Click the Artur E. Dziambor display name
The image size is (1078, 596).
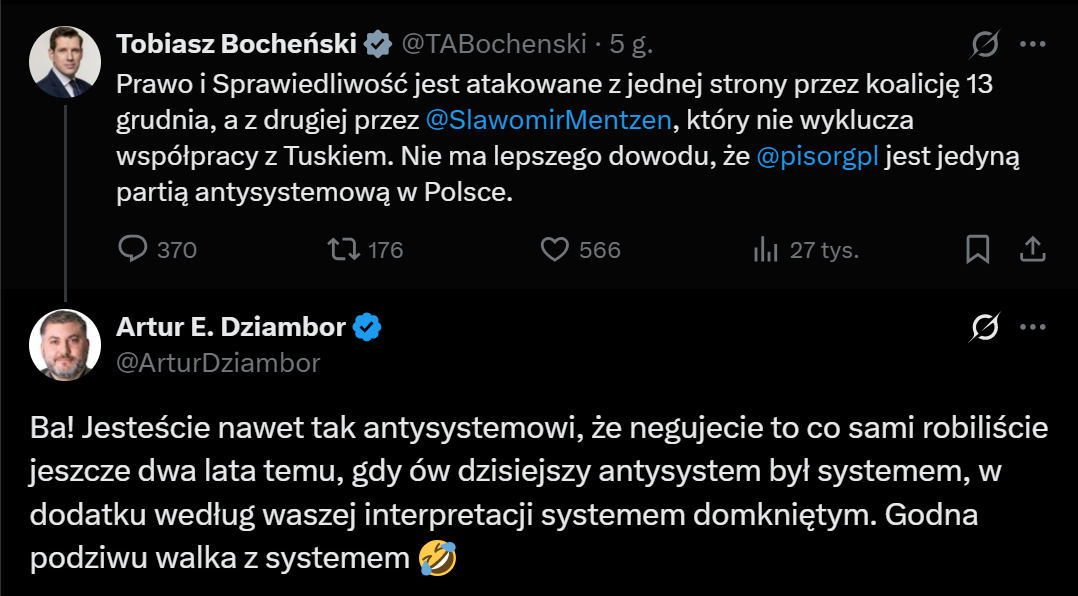(x=231, y=327)
